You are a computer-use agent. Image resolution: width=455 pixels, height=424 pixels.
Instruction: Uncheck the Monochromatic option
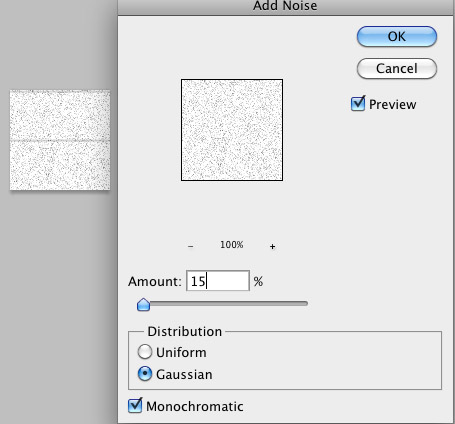(135, 406)
